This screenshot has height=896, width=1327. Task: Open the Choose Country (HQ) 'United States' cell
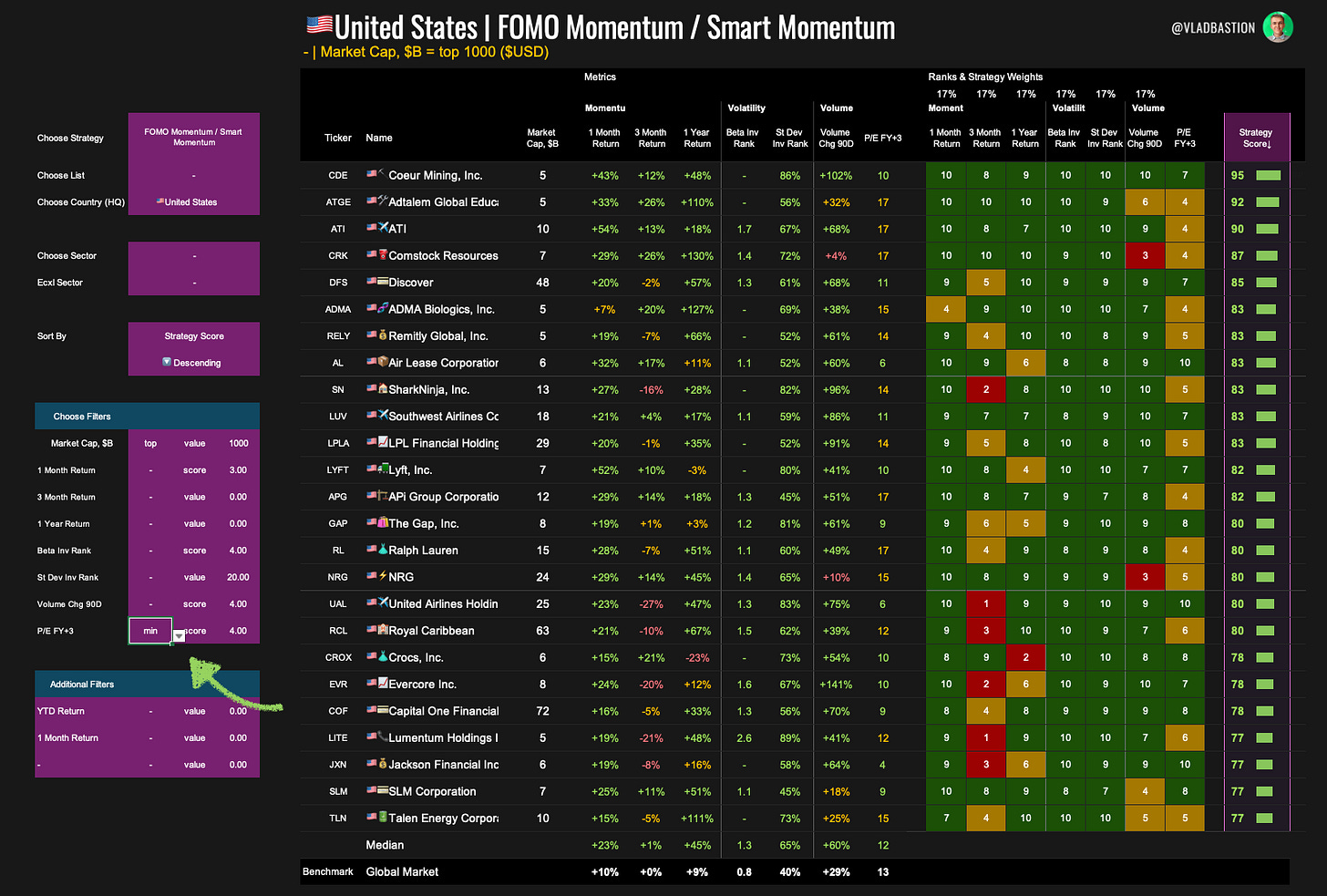[x=193, y=201]
